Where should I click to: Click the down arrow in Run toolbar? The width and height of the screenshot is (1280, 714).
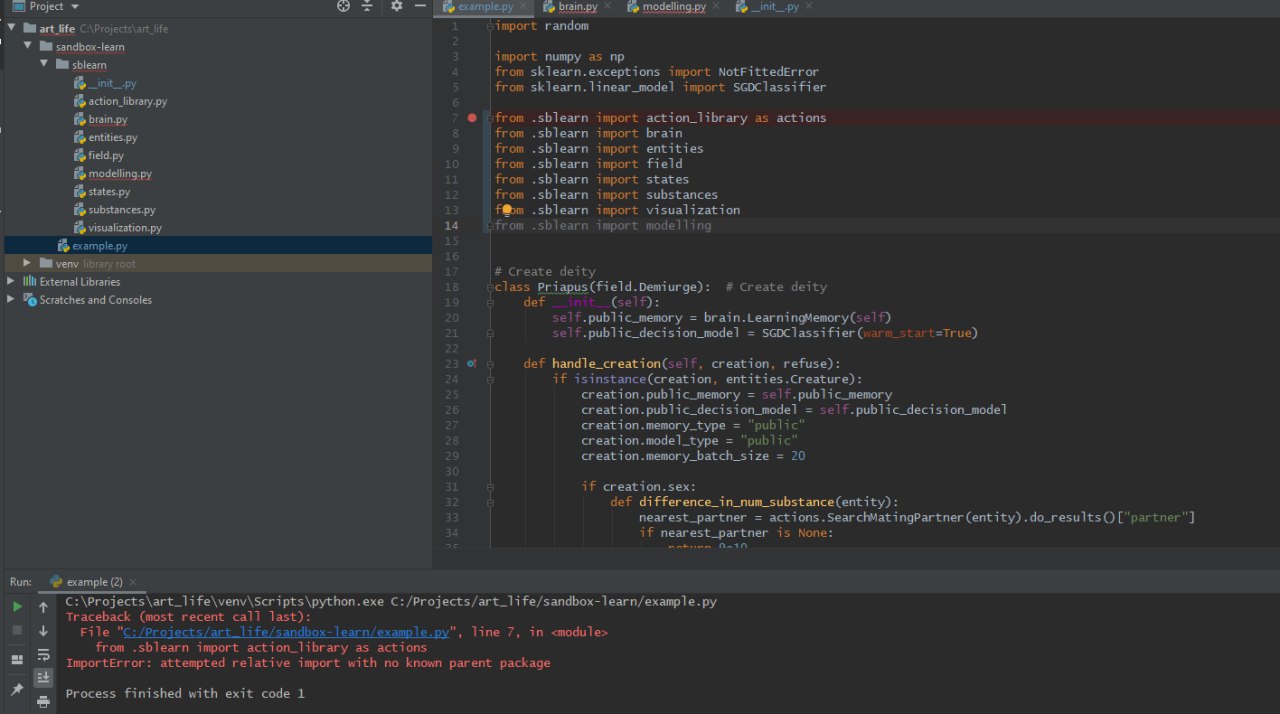coord(43,631)
